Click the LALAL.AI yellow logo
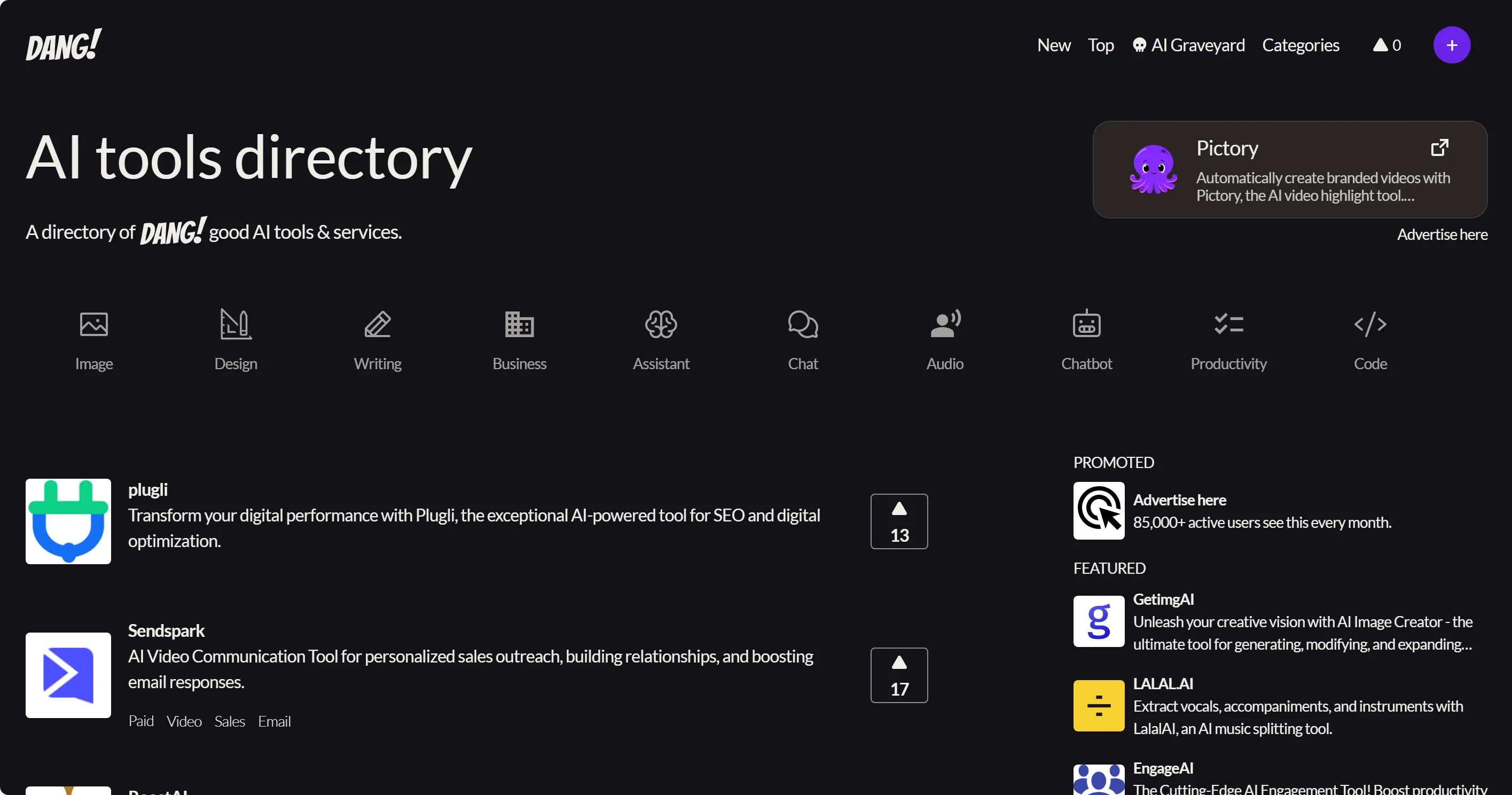Viewport: 1512px width, 795px height. click(1099, 706)
